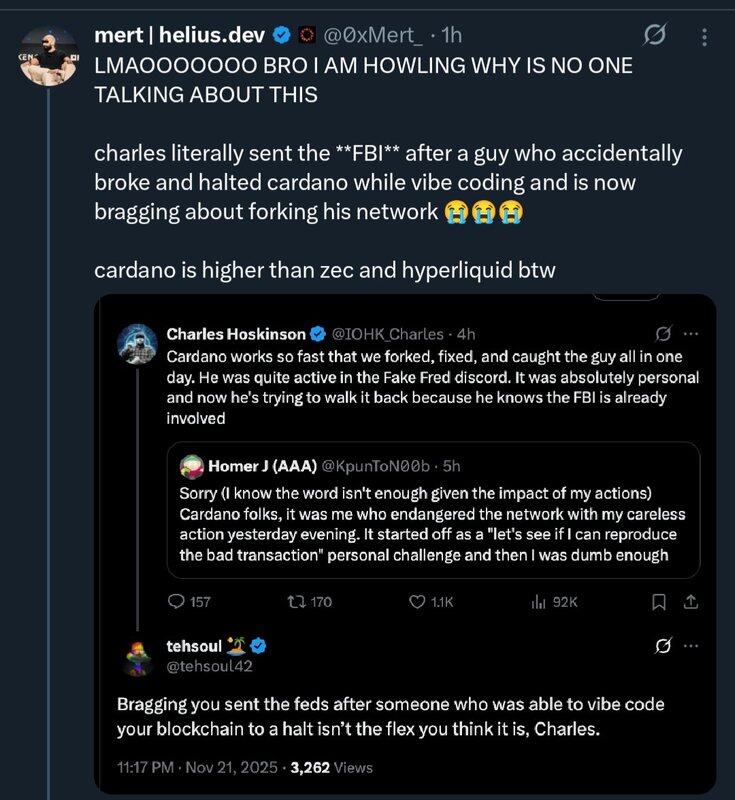Bookmark Charles Hoskinson's tweet
Screen dimensions: 735x800
coord(659,601)
